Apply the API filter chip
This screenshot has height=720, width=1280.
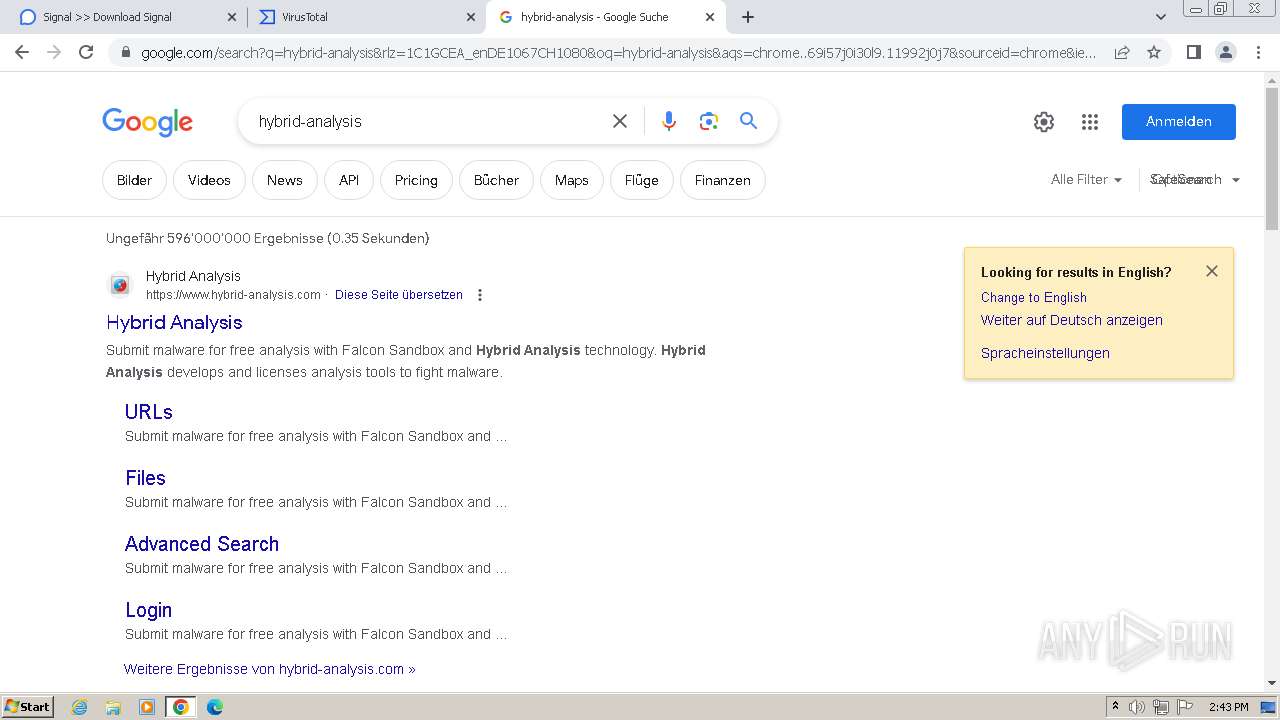[x=349, y=180]
